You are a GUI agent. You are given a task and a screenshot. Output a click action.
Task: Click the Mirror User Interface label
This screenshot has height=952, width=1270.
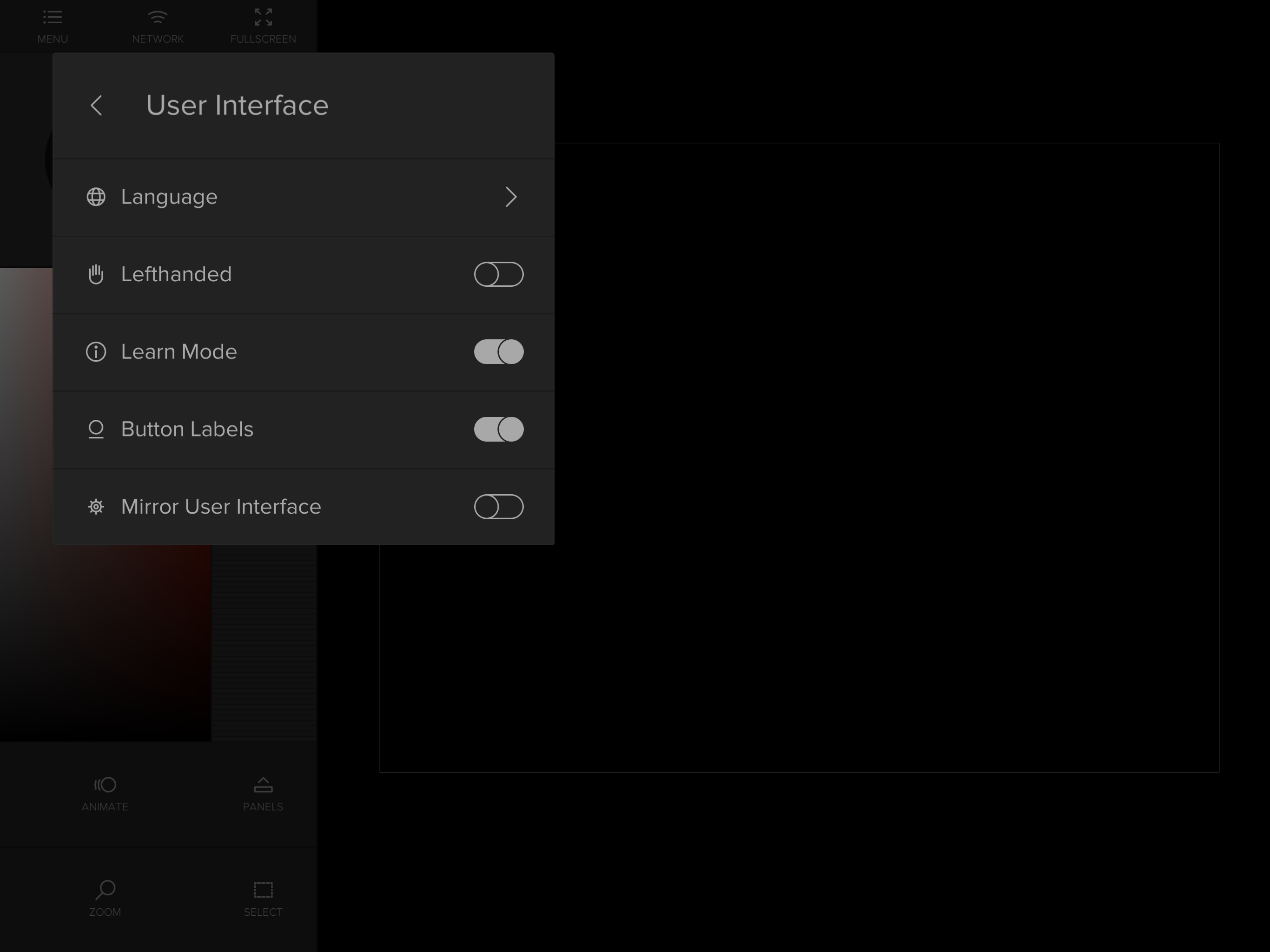[220, 506]
